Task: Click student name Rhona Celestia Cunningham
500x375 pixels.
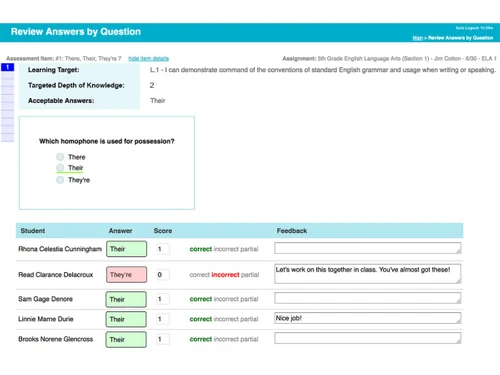Action: coord(60,249)
